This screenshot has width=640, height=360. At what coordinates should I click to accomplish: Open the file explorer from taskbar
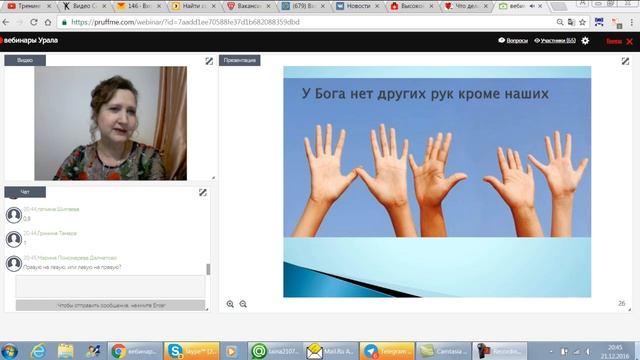coord(65,351)
